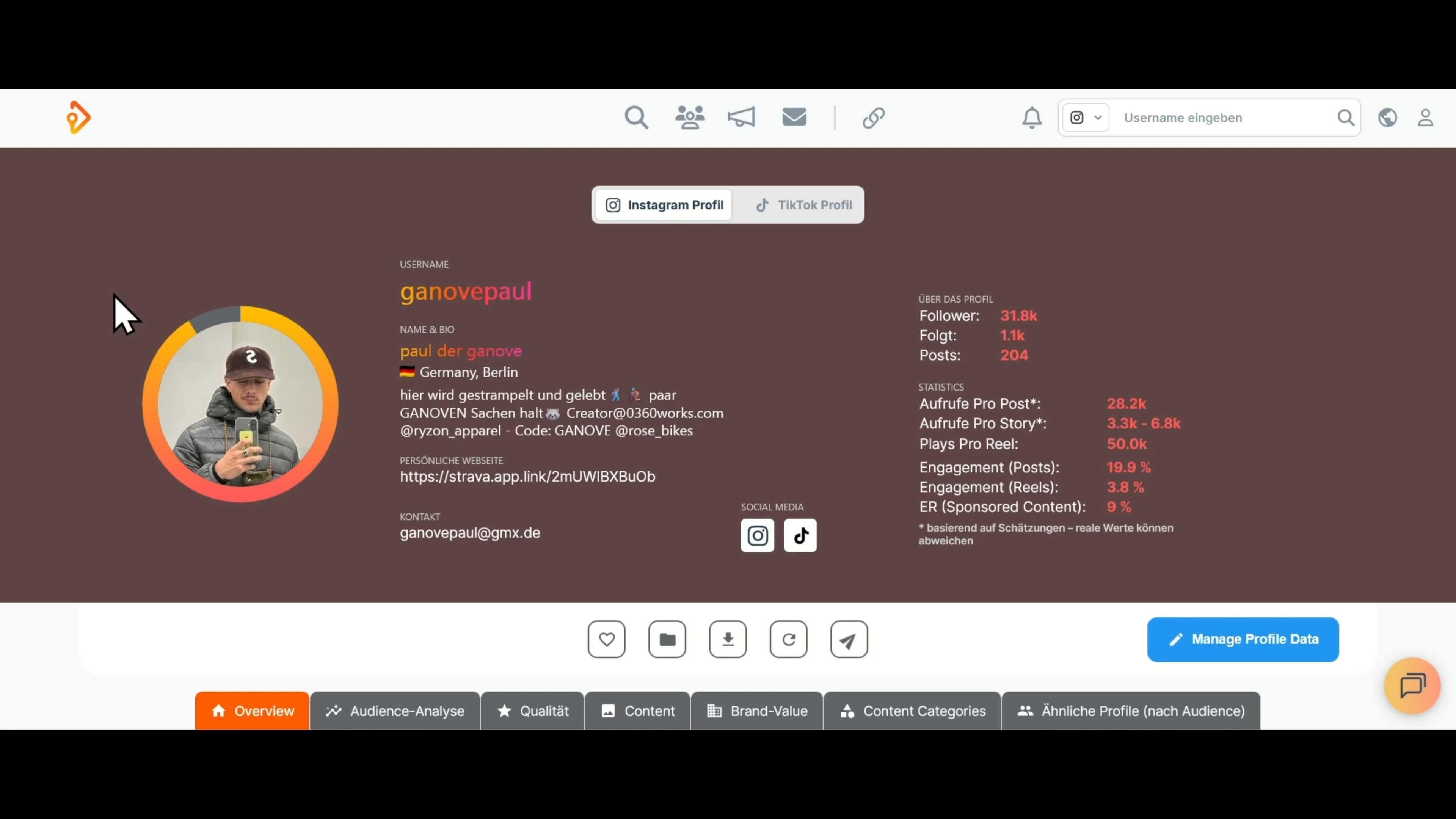1456x819 pixels.
Task: Open the globe language icon
Action: [x=1388, y=118]
